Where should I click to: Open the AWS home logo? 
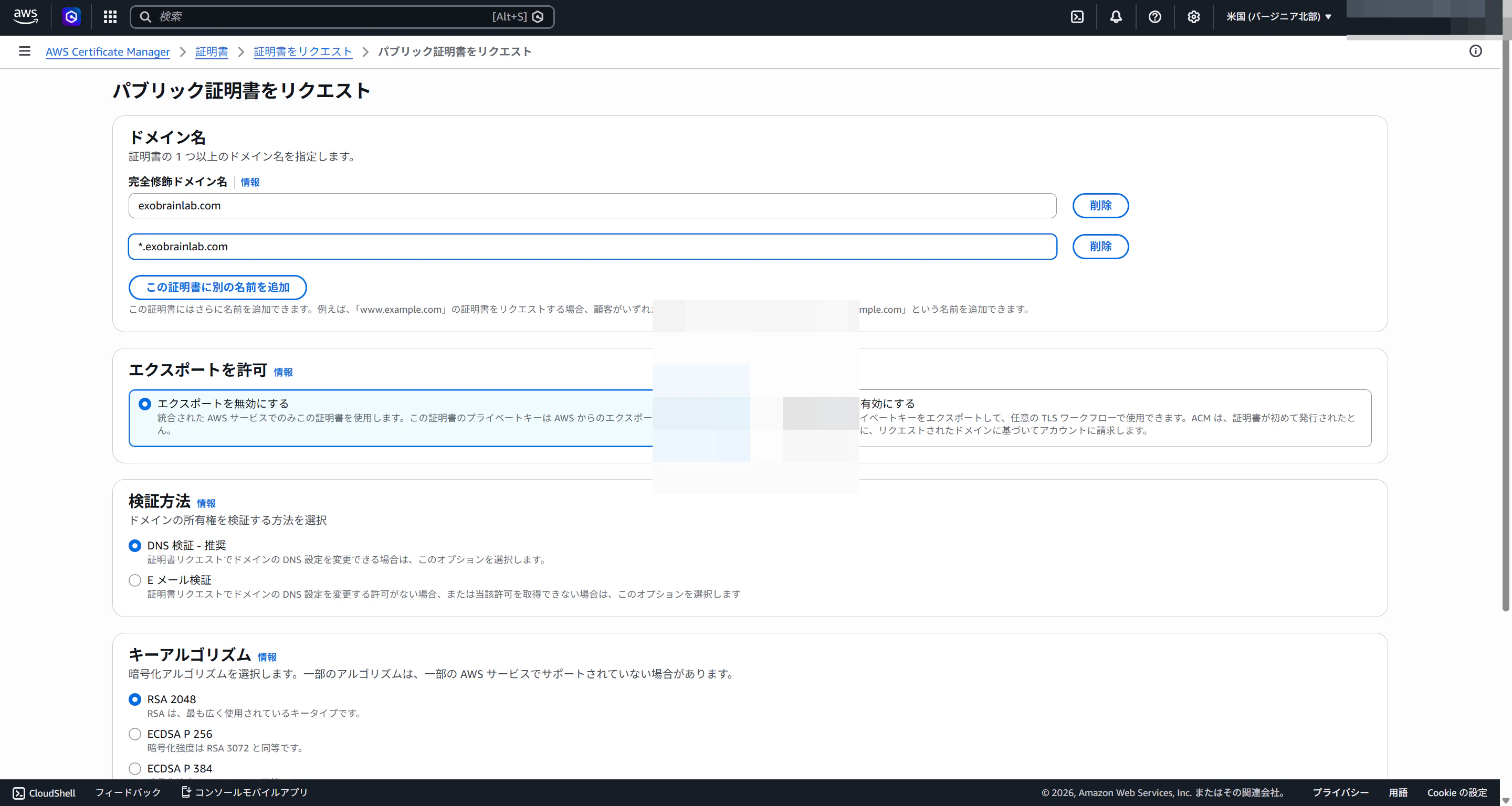[26, 16]
